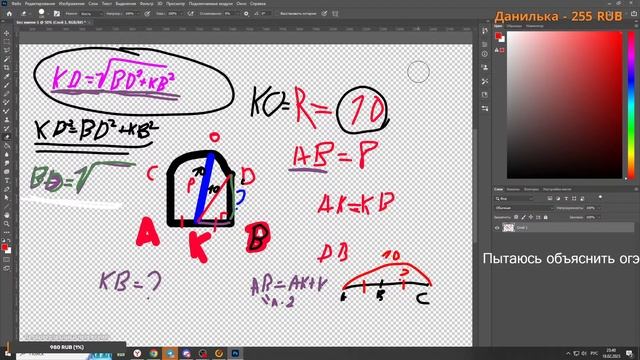Switch to the Каналы panel tab

(x=513, y=189)
